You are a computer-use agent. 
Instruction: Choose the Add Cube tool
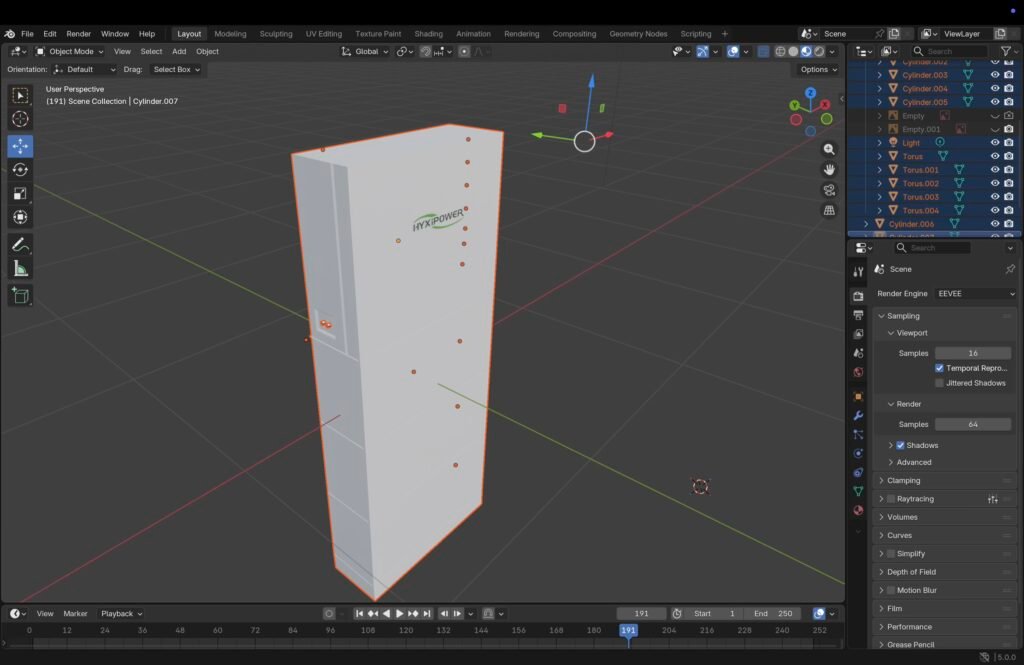pyautogui.click(x=20, y=295)
